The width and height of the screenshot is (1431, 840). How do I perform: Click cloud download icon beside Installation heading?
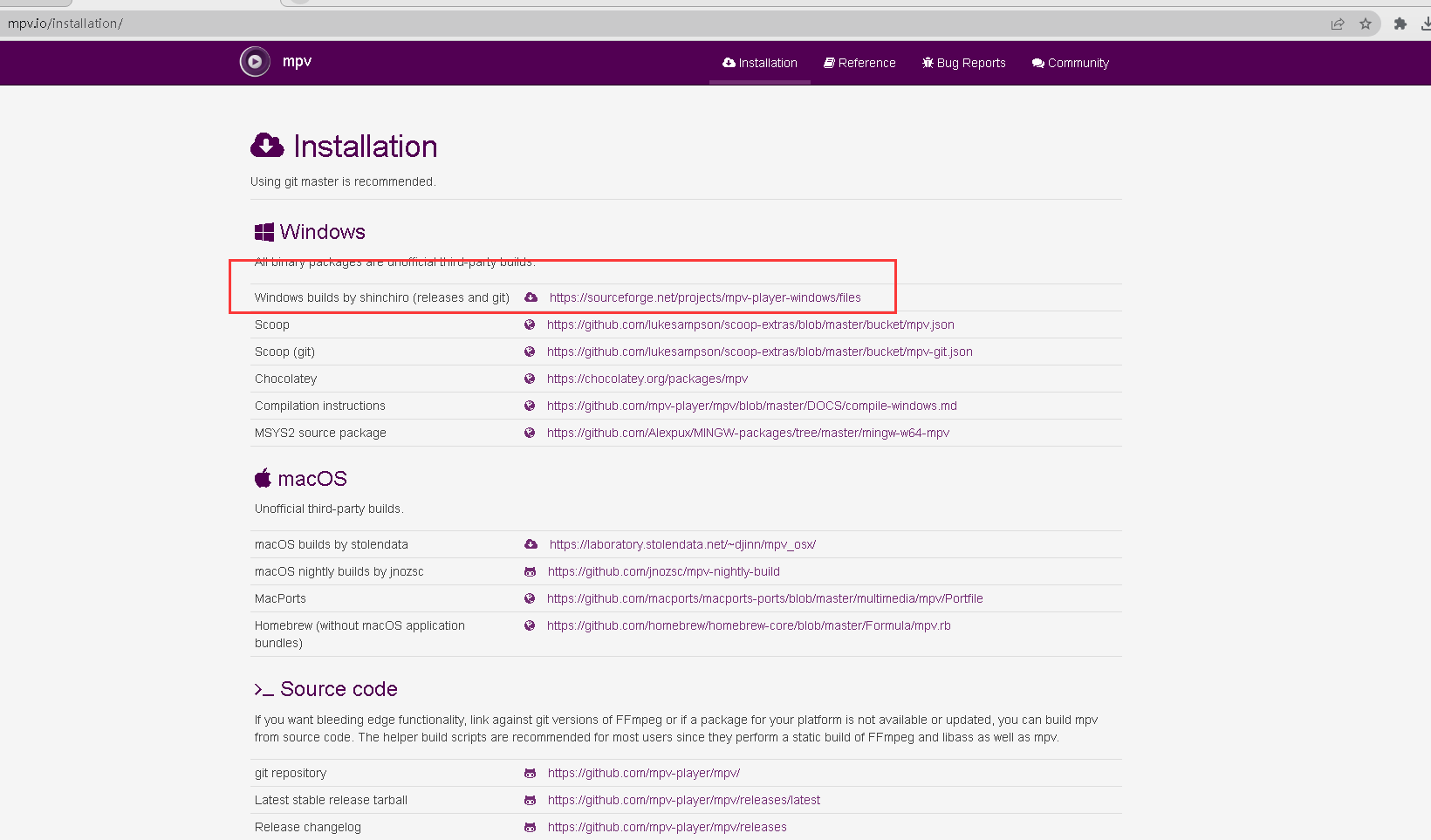(267, 146)
